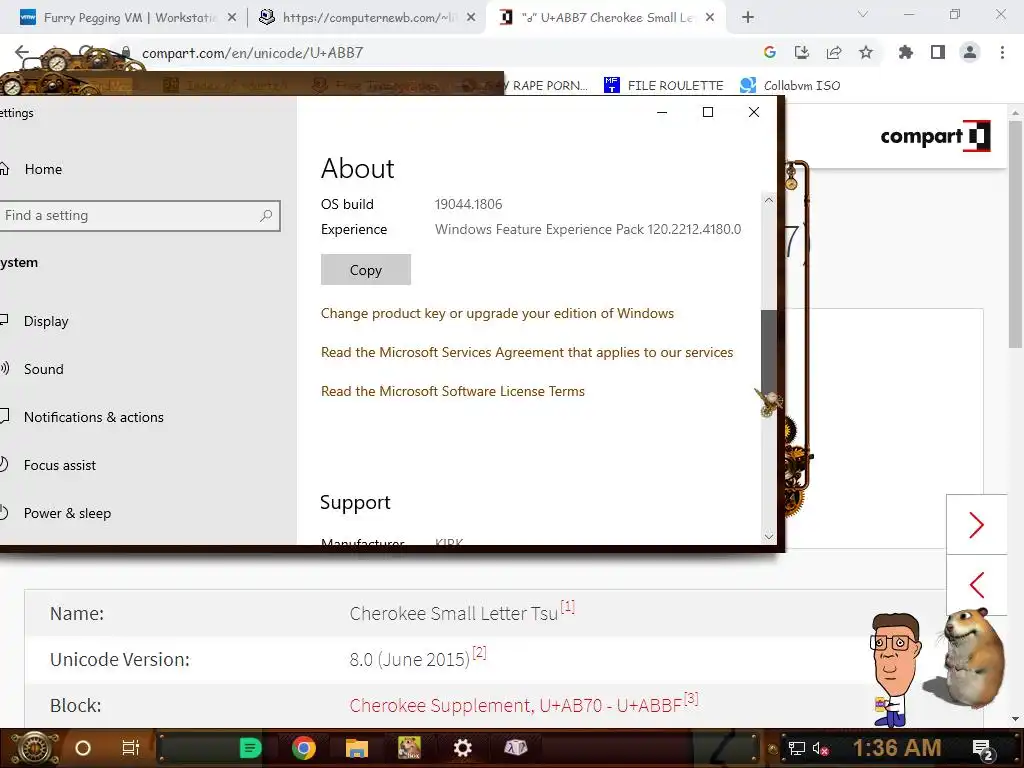Click the steampunk Start button
This screenshot has width=1024, height=768.
[34, 748]
